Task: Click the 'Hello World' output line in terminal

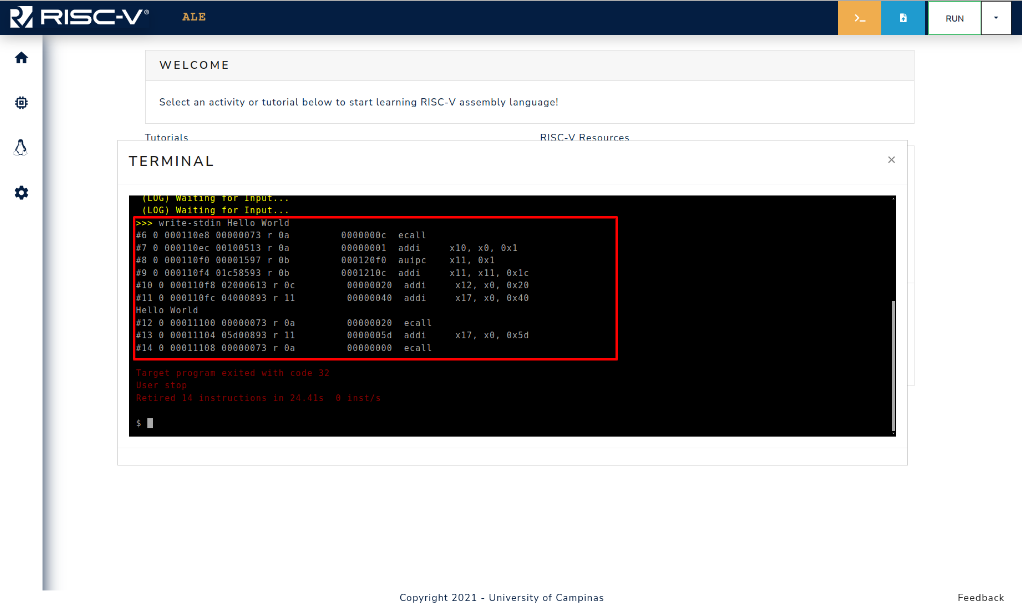Action: click(x=167, y=310)
